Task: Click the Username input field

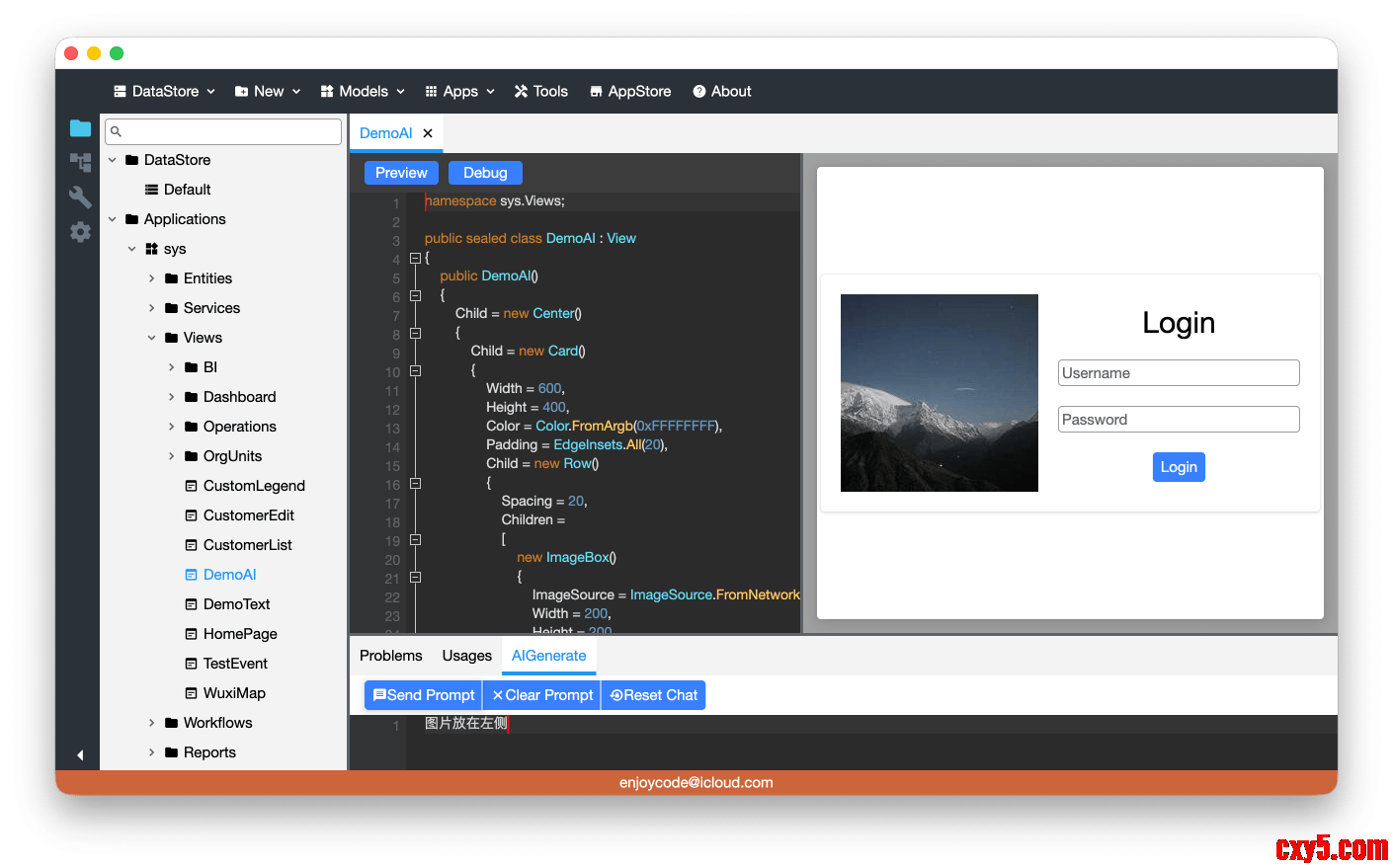Action: 1178,373
